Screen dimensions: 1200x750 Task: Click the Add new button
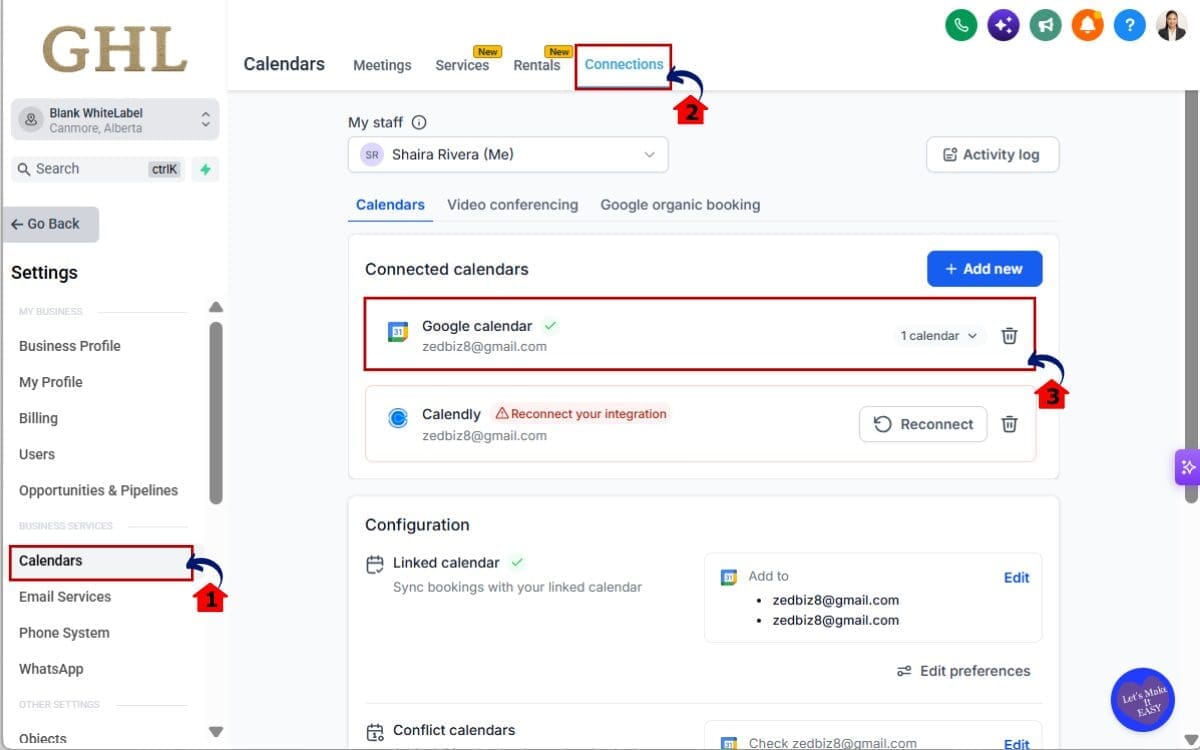coord(985,269)
